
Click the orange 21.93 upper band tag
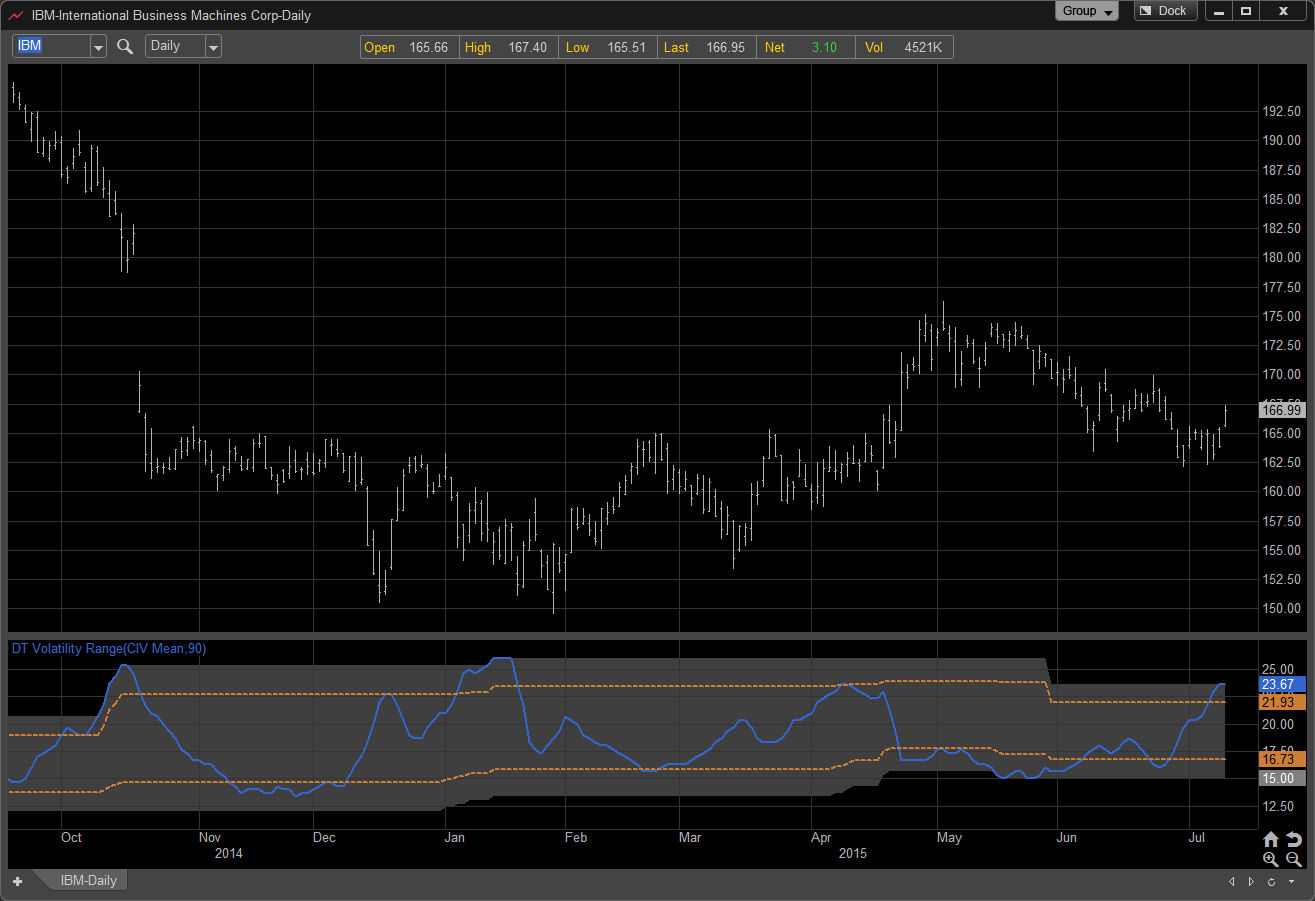tap(1281, 703)
